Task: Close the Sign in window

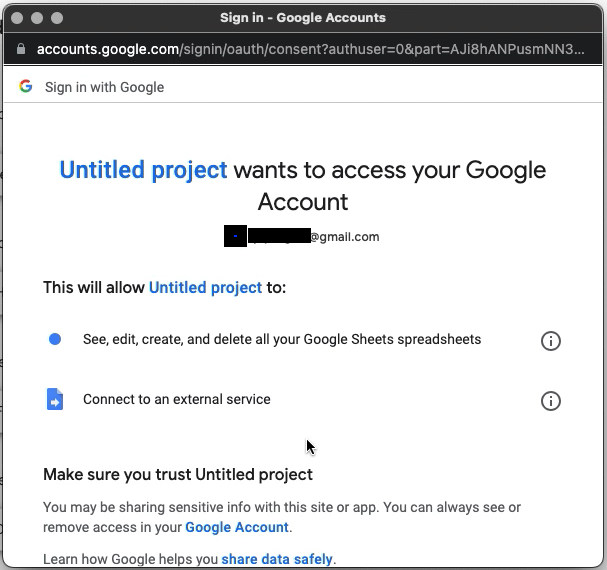Action: [x=19, y=18]
